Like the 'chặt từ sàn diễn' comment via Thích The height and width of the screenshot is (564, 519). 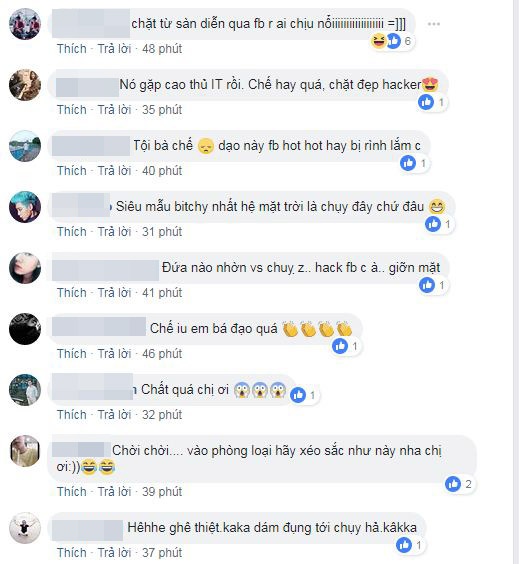coord(72,49)
